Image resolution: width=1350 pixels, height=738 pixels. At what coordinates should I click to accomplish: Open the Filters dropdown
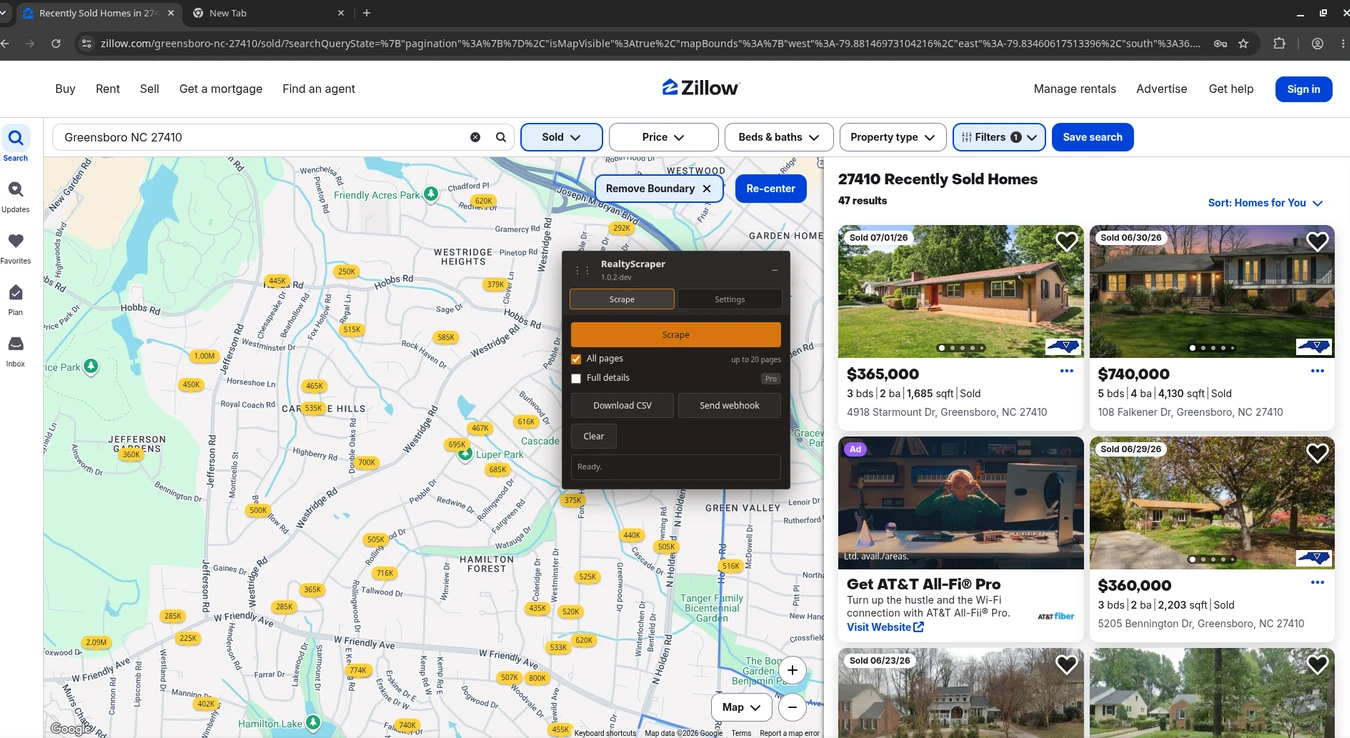999,137
